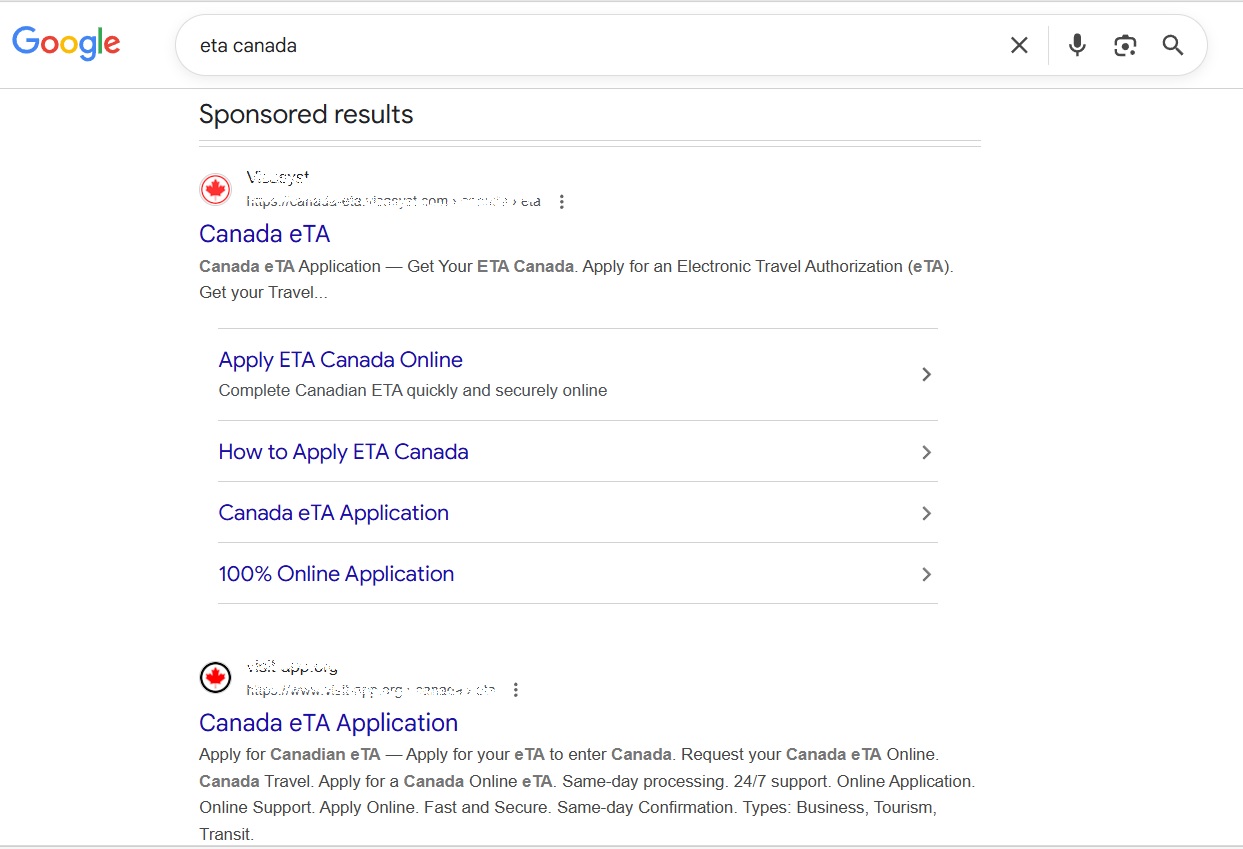Click the second result's maple leaf favicon

[x=215, y=677]
